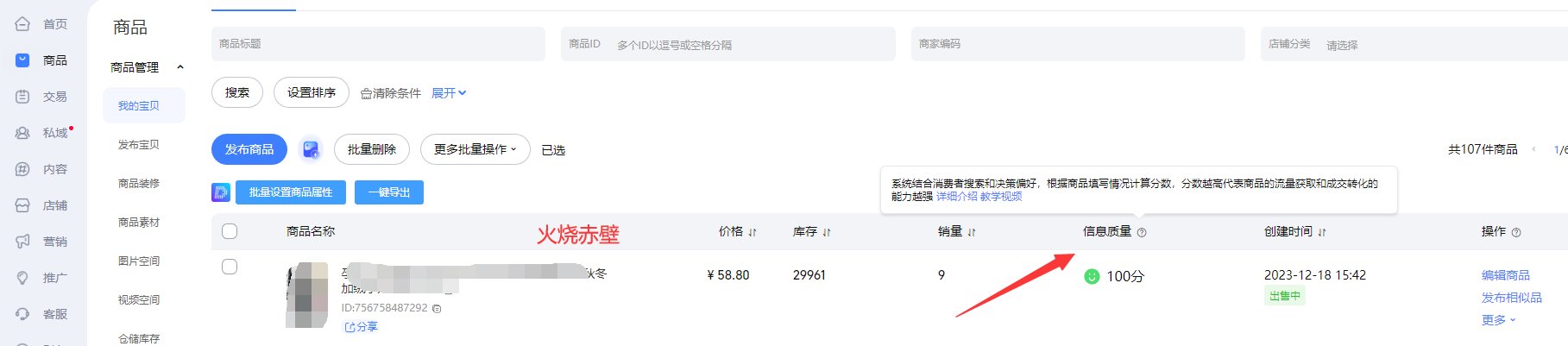This screenshot has width=1568, height=346.
Task: Open the 首页 home icon in sidebar
Action: point(22,24)
